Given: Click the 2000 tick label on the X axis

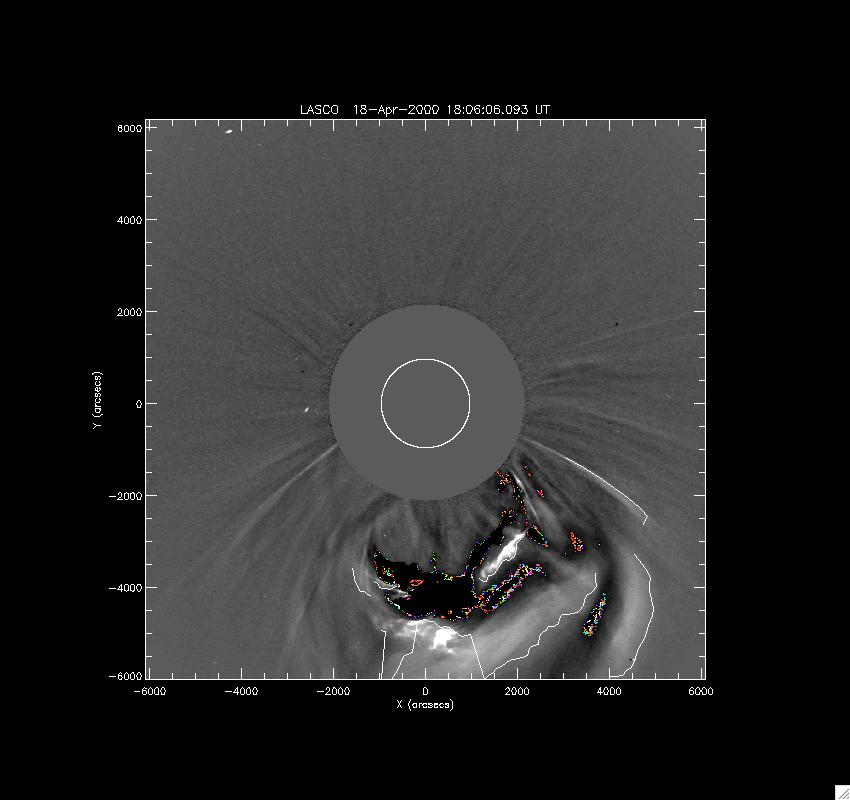Looking at the screenshot, I should click(x=517, y=691).
